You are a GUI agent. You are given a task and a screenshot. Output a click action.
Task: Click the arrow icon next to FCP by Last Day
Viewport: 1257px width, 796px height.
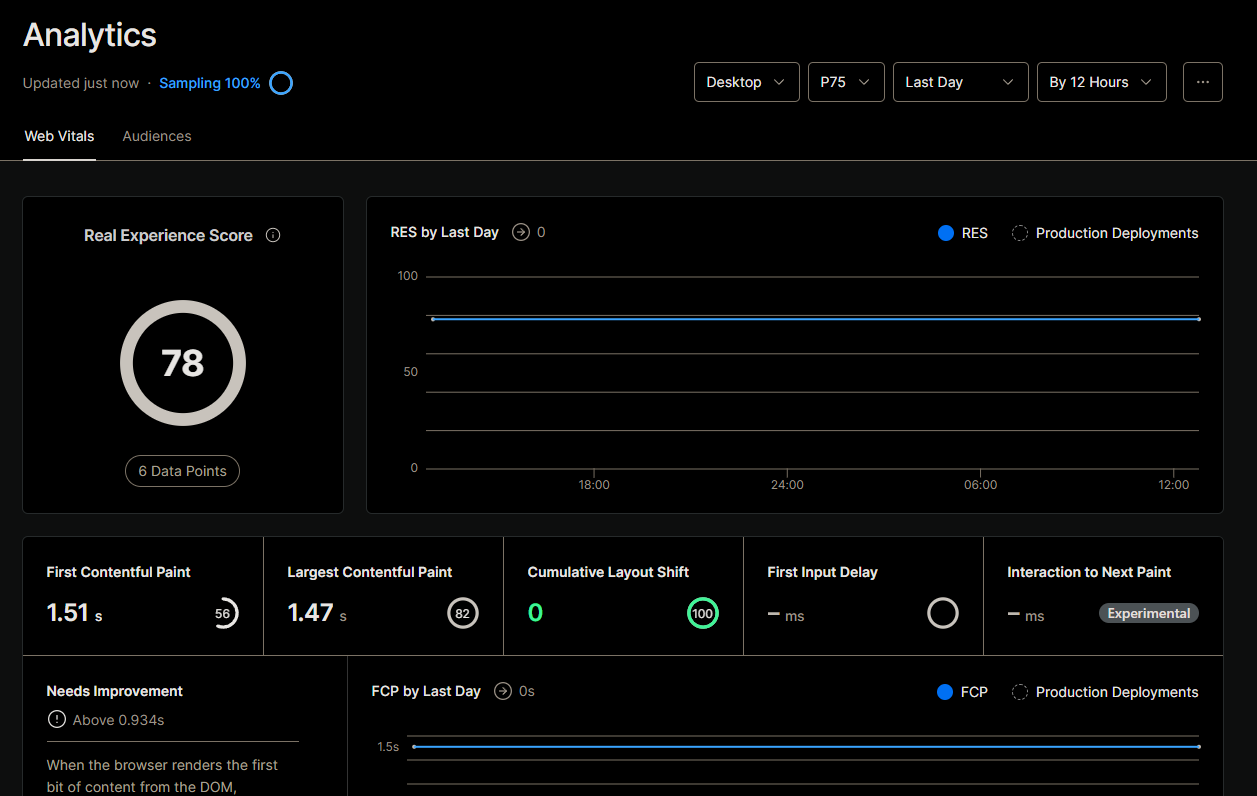pos(502,691)
